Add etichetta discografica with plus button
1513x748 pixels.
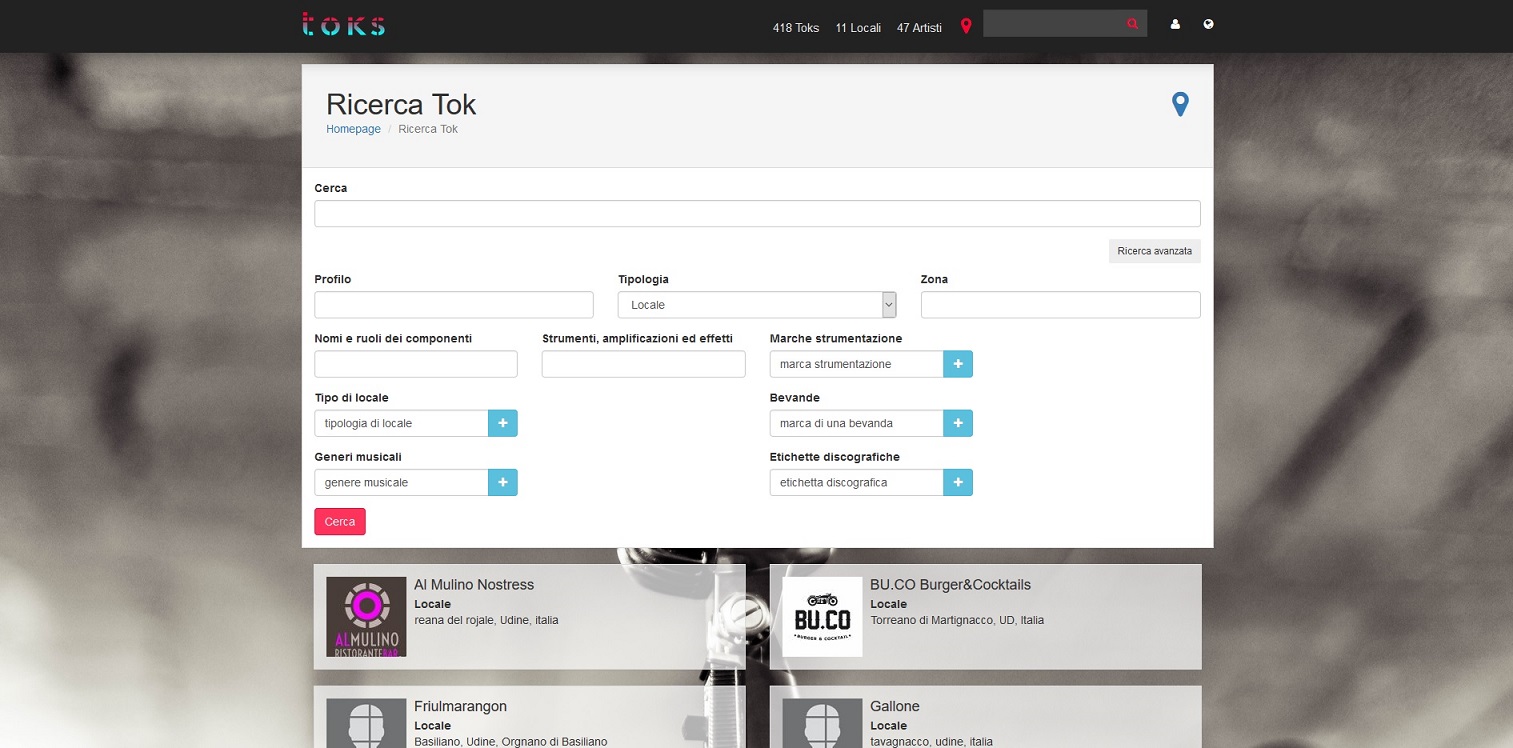pyautogui.click(x=958, y=482)
